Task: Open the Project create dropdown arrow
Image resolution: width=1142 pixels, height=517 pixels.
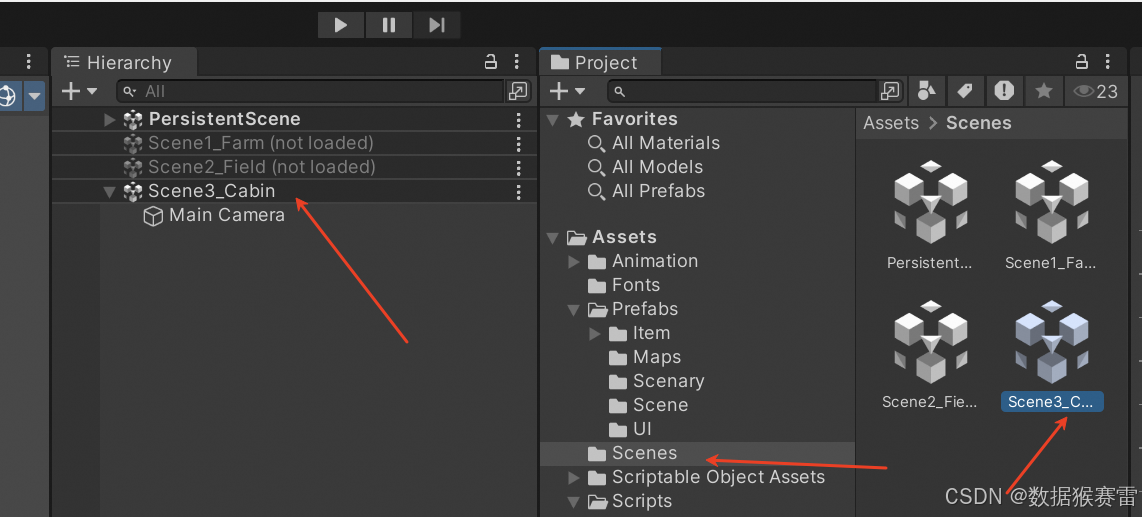Action: coord(580,91)
